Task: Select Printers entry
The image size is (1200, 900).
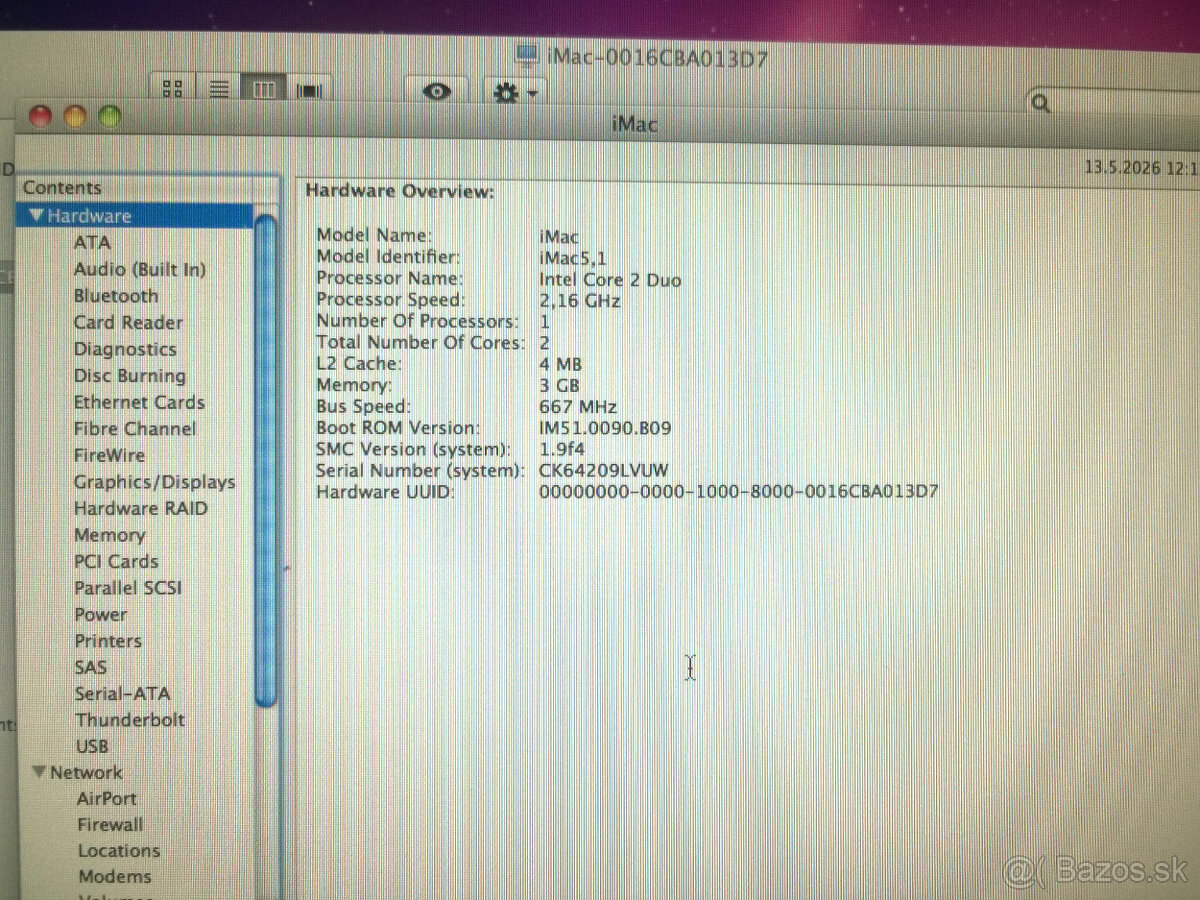Action: pyautogui.click(x=107, y=641)
